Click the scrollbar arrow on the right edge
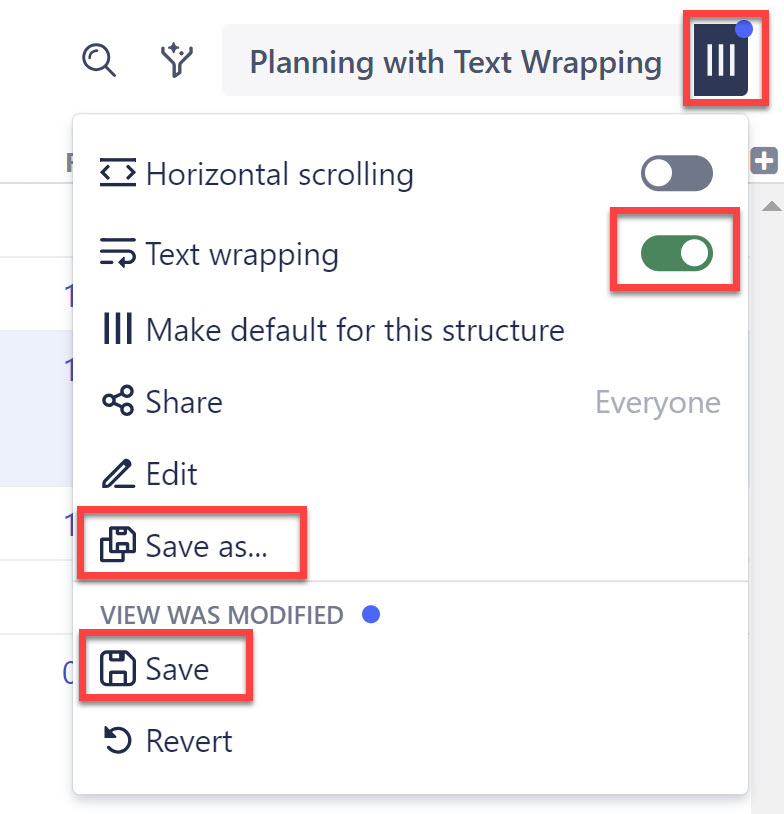The image size is (784, 814). pos(774,206)
